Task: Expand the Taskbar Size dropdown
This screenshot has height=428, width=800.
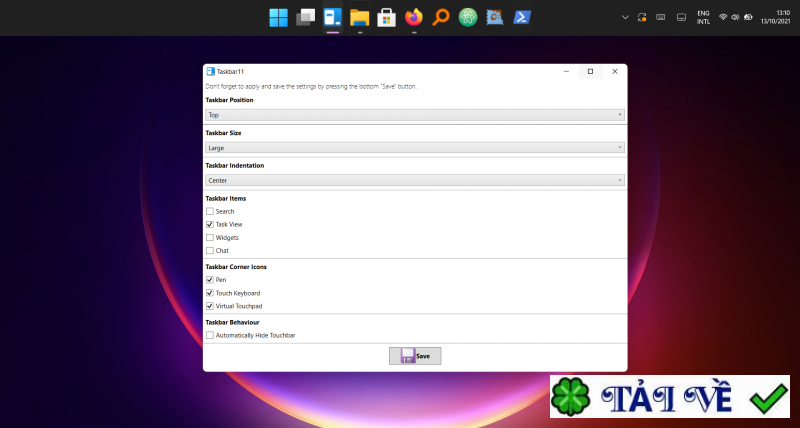Action: (415, 147)
